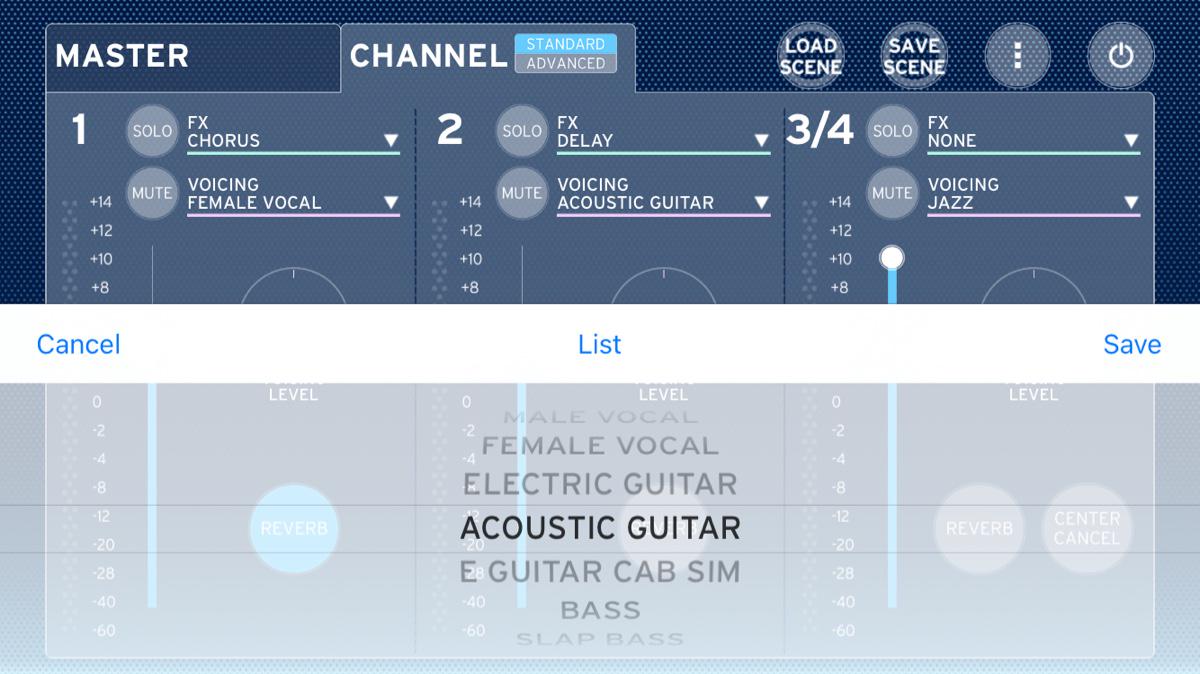The height and width of the screenshot is (674, 1200).
Task: Click the Save Scene round button
Action: pos(913,56)
